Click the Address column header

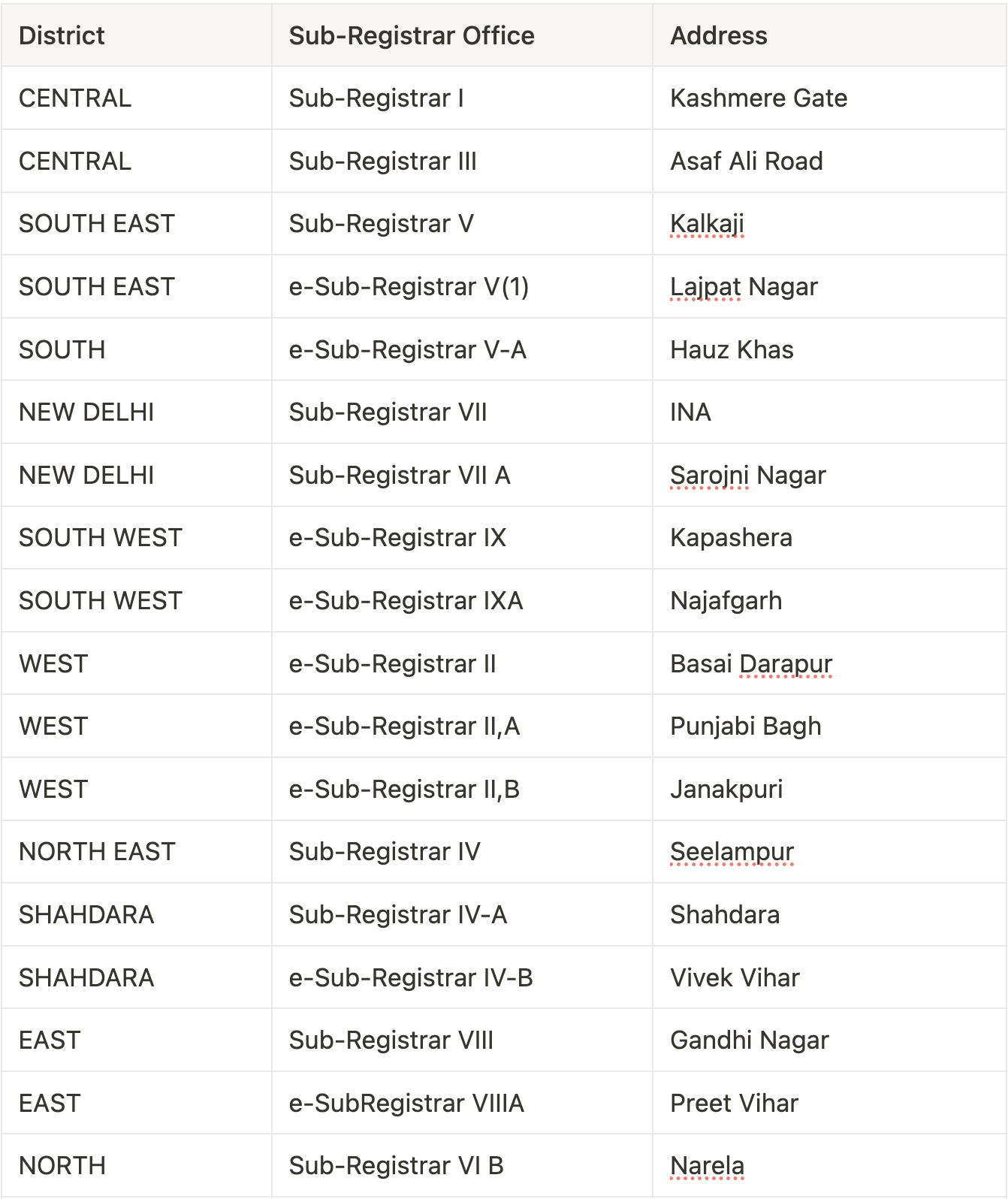pos(719,35)
